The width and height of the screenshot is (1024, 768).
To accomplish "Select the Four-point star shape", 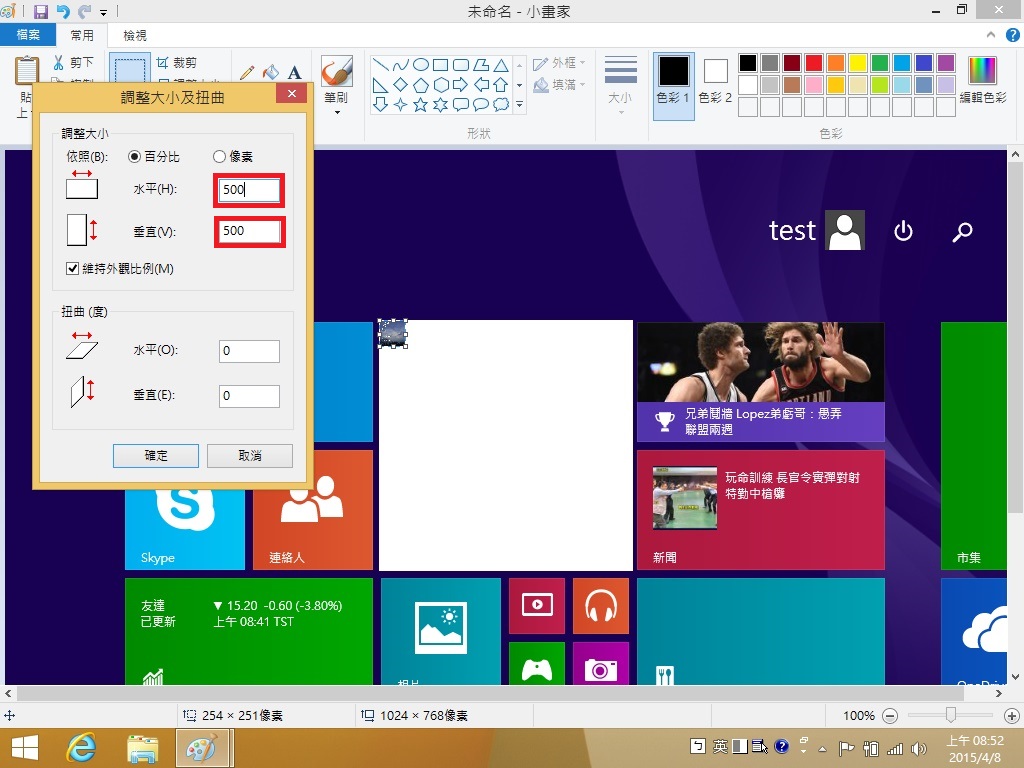I will (400, 104).
